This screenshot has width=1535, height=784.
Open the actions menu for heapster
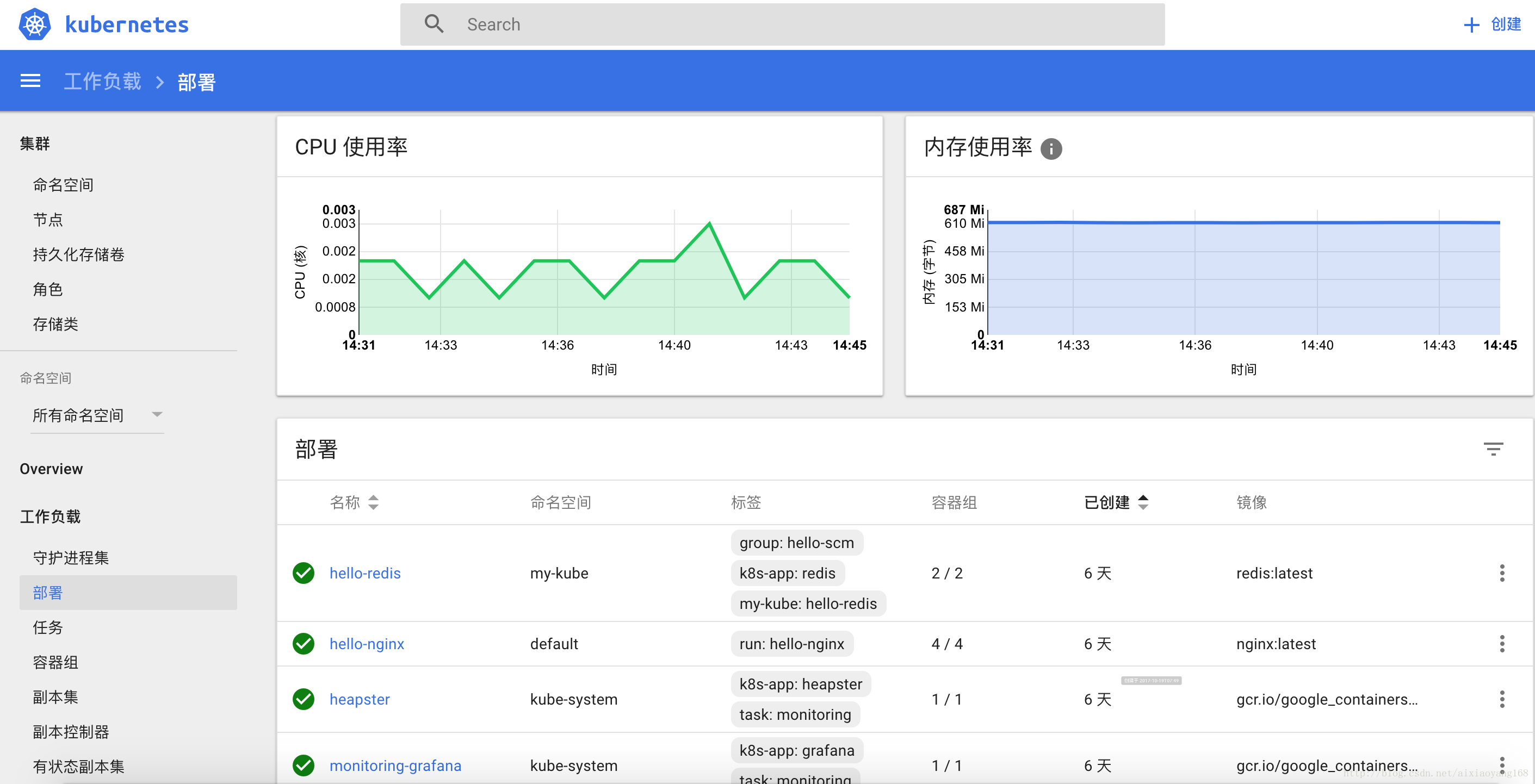click(x=1502, y=699)
